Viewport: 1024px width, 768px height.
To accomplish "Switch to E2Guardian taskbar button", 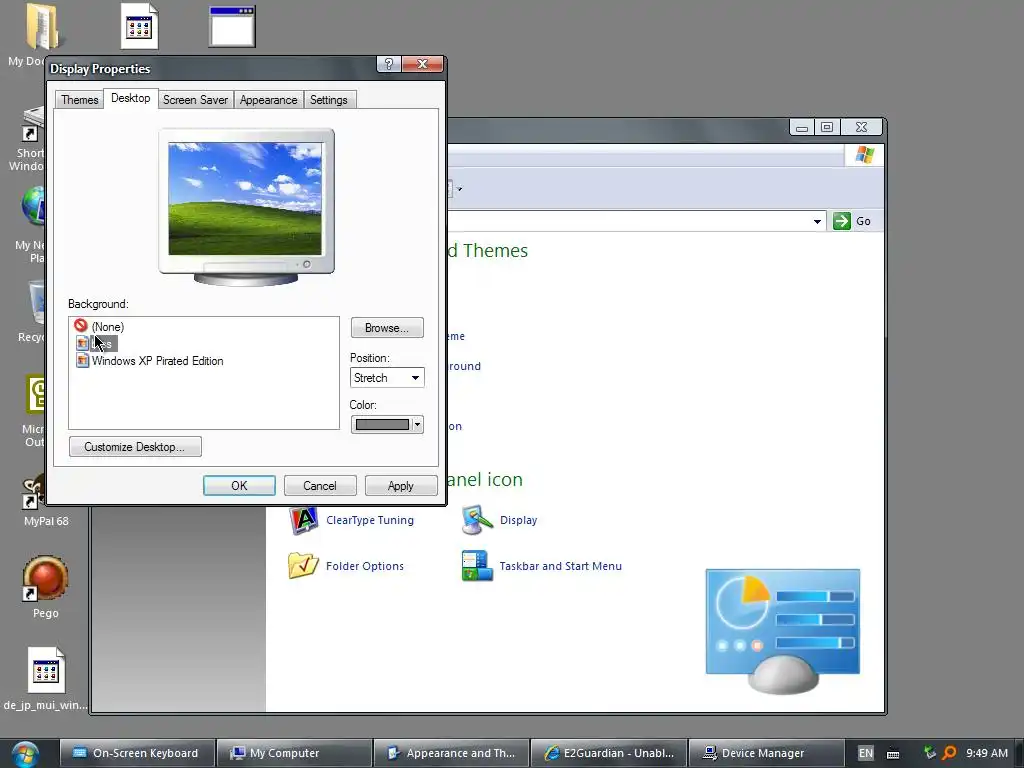I will 609,753.
